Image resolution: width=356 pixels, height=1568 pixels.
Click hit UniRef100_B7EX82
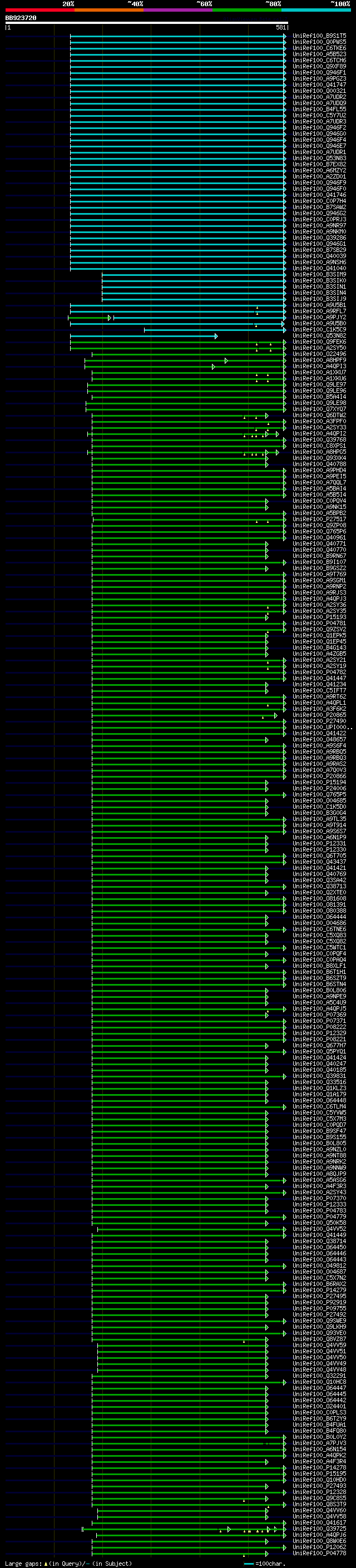point(319,164)
